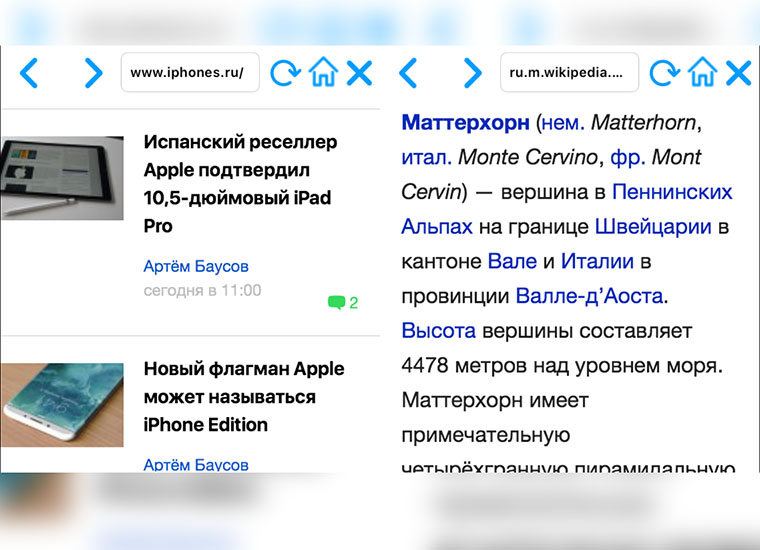This screenshot has height=550, width=760.
Task: Click the www.iphones.ru address field
Action: click(x=190, y=72)
